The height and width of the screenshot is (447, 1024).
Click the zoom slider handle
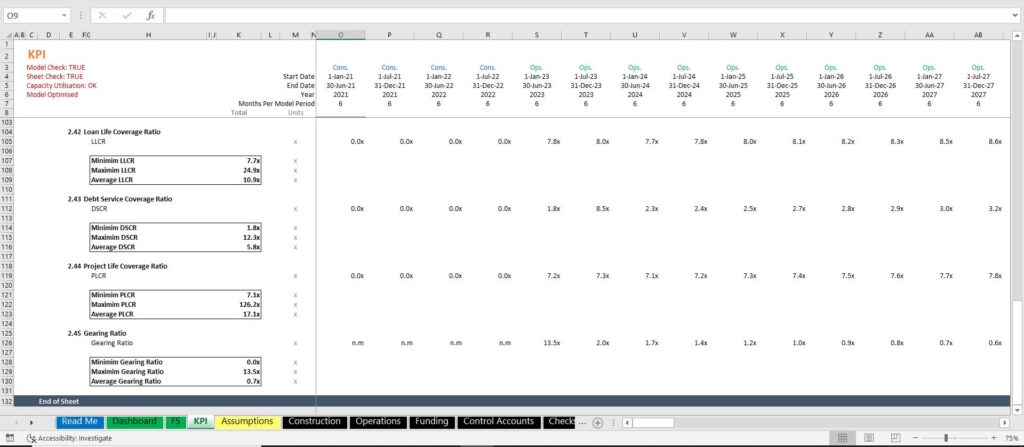click(x=946, y=438)
